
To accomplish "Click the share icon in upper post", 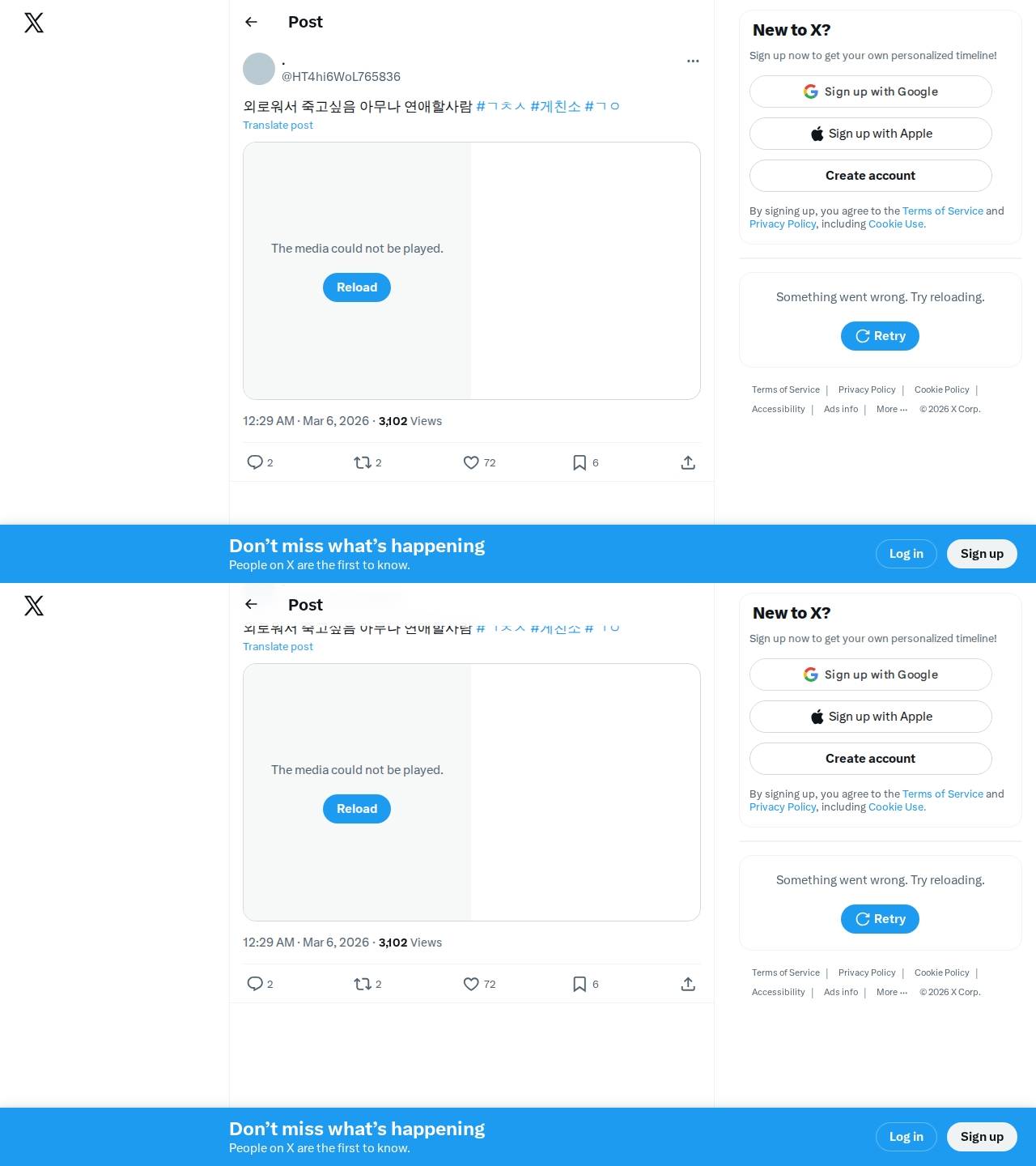I will pos(688,462).
